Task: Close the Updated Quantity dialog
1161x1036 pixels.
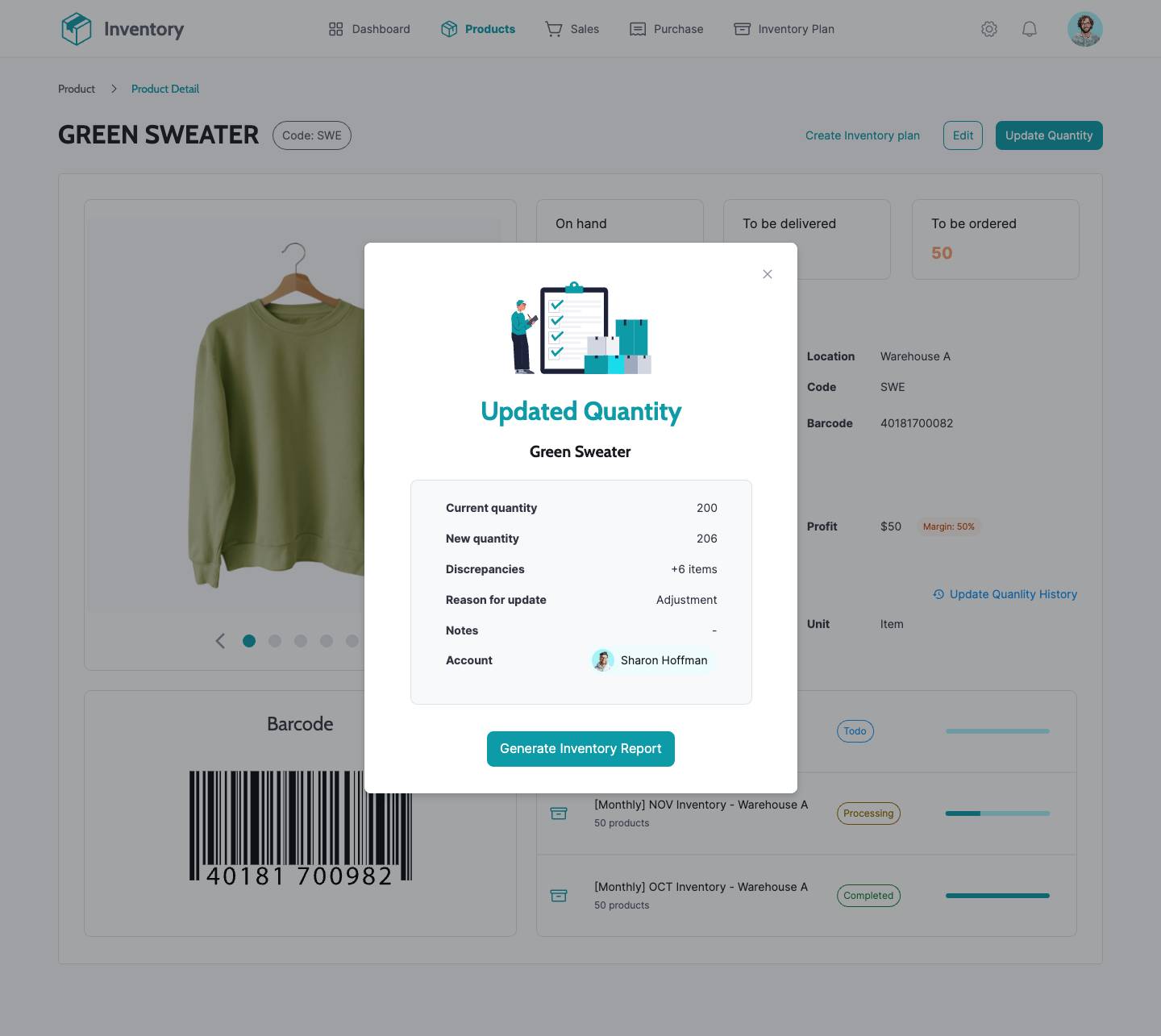Action: coord(768,274)
